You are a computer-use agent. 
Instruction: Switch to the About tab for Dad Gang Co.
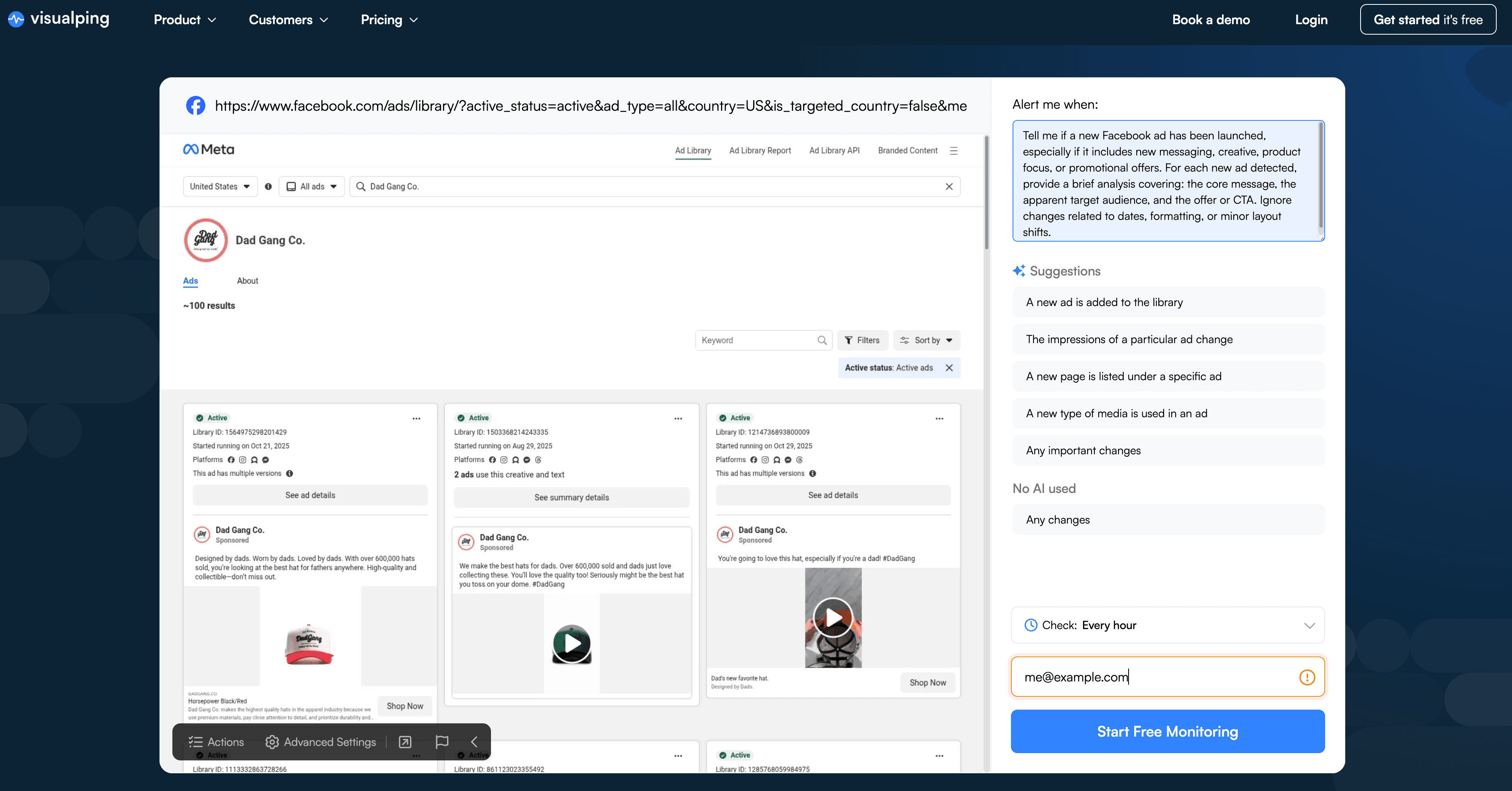(x=247, y=280)
